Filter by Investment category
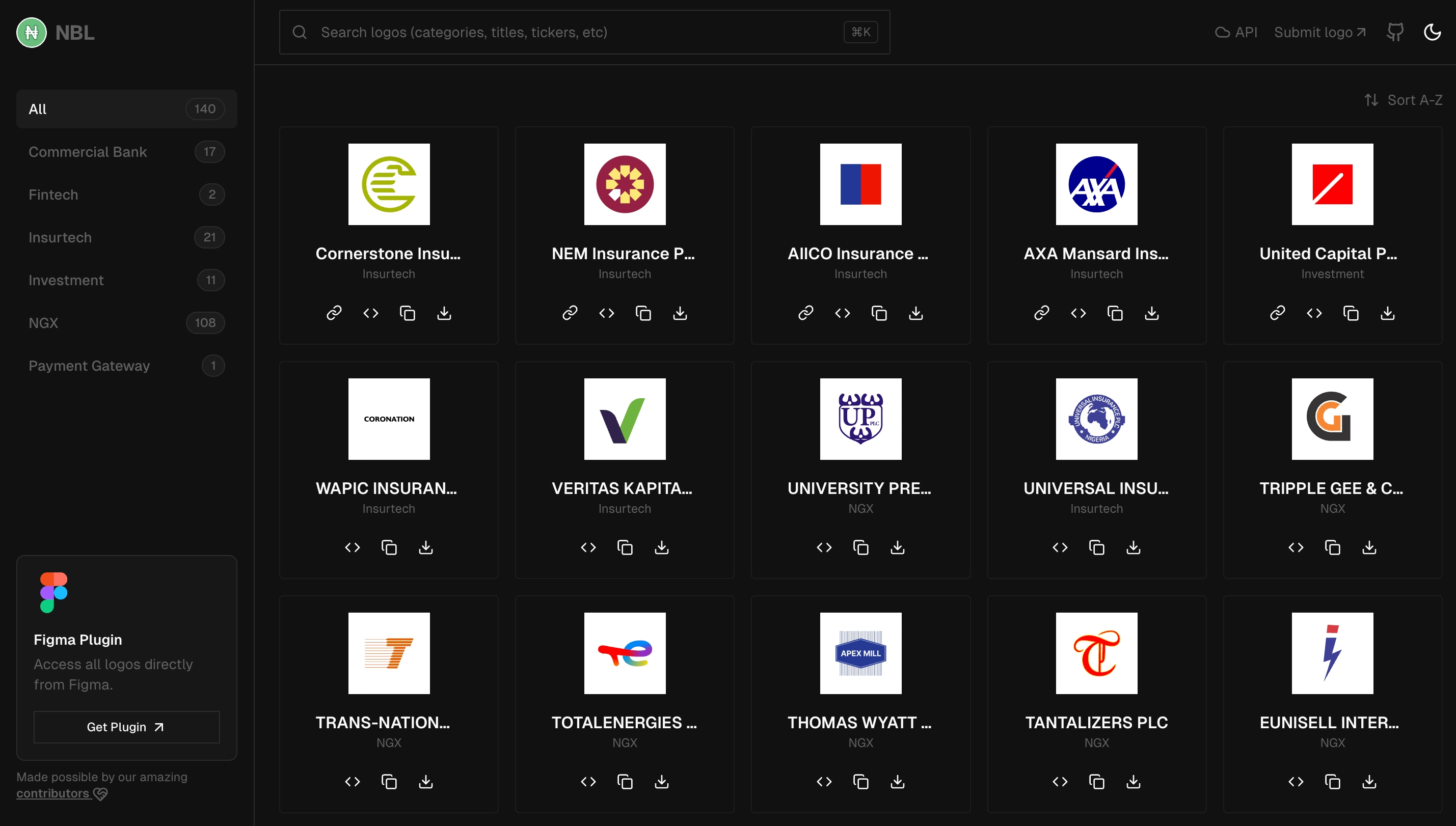1456x826 pixels. (126, 280)
